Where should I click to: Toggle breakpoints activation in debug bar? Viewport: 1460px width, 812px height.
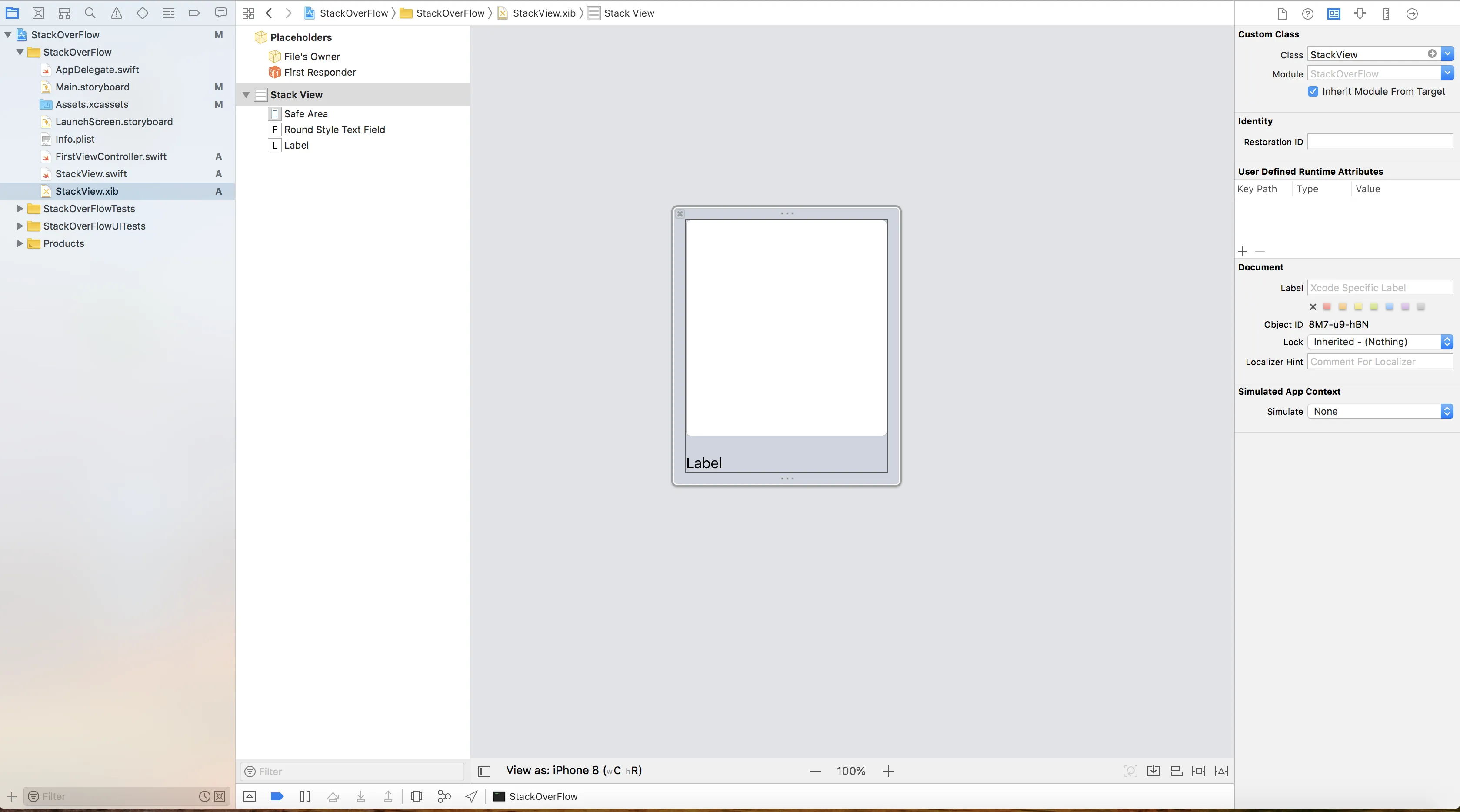[277, 796]
